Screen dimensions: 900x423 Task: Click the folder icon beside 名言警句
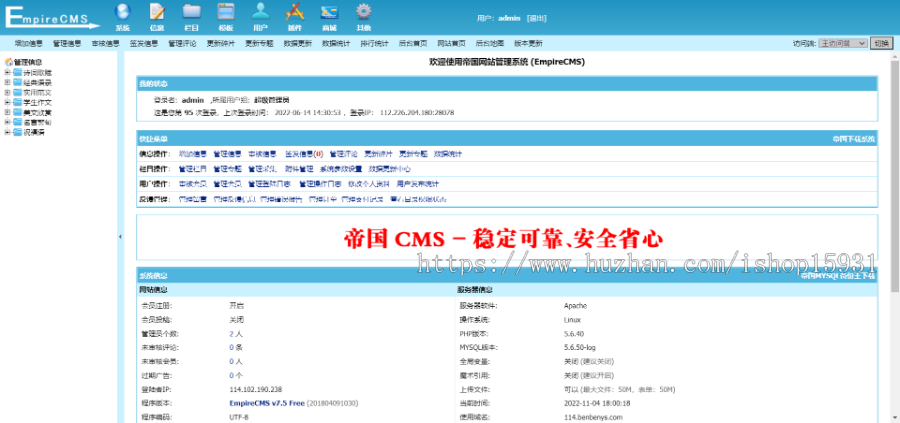click(x=17, y=122)
